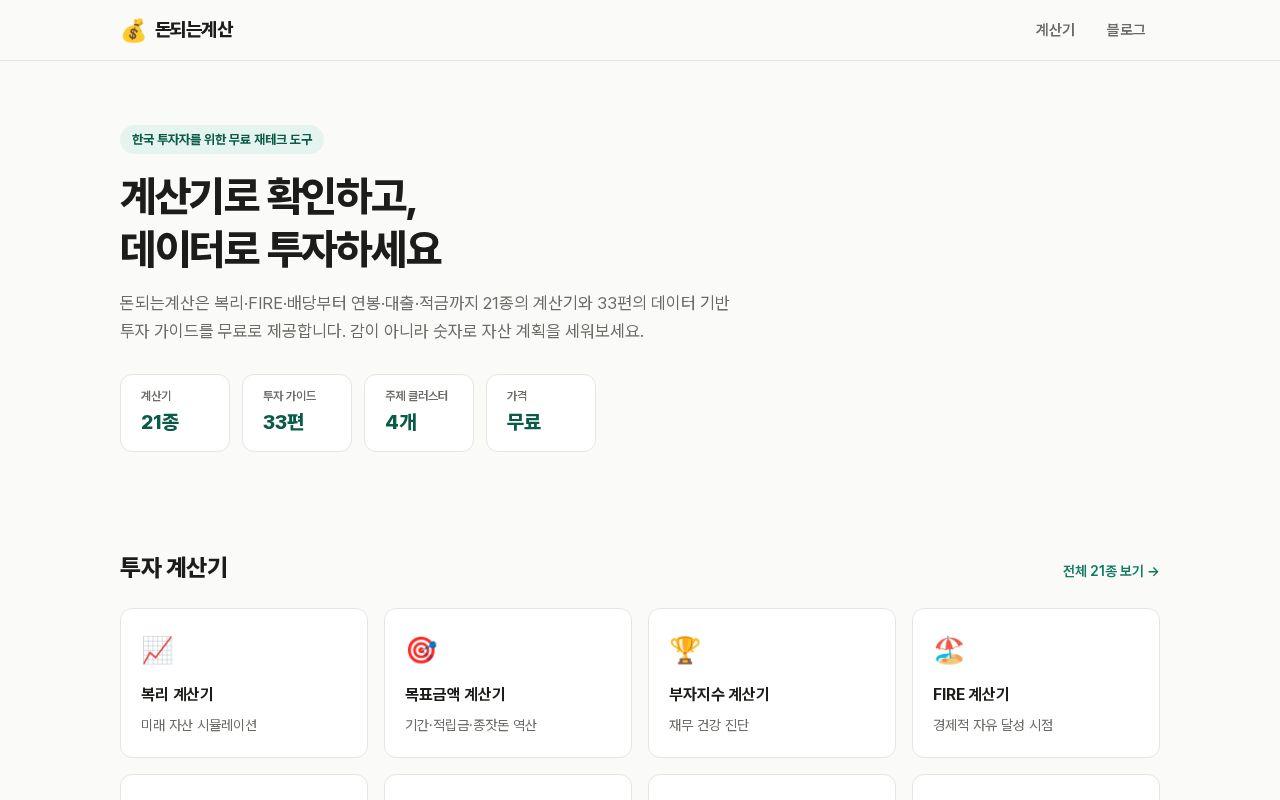Click the chart icon on 복리 계산기 card
This screenshot has width=1280, height=800.
[x=157, y=650]
